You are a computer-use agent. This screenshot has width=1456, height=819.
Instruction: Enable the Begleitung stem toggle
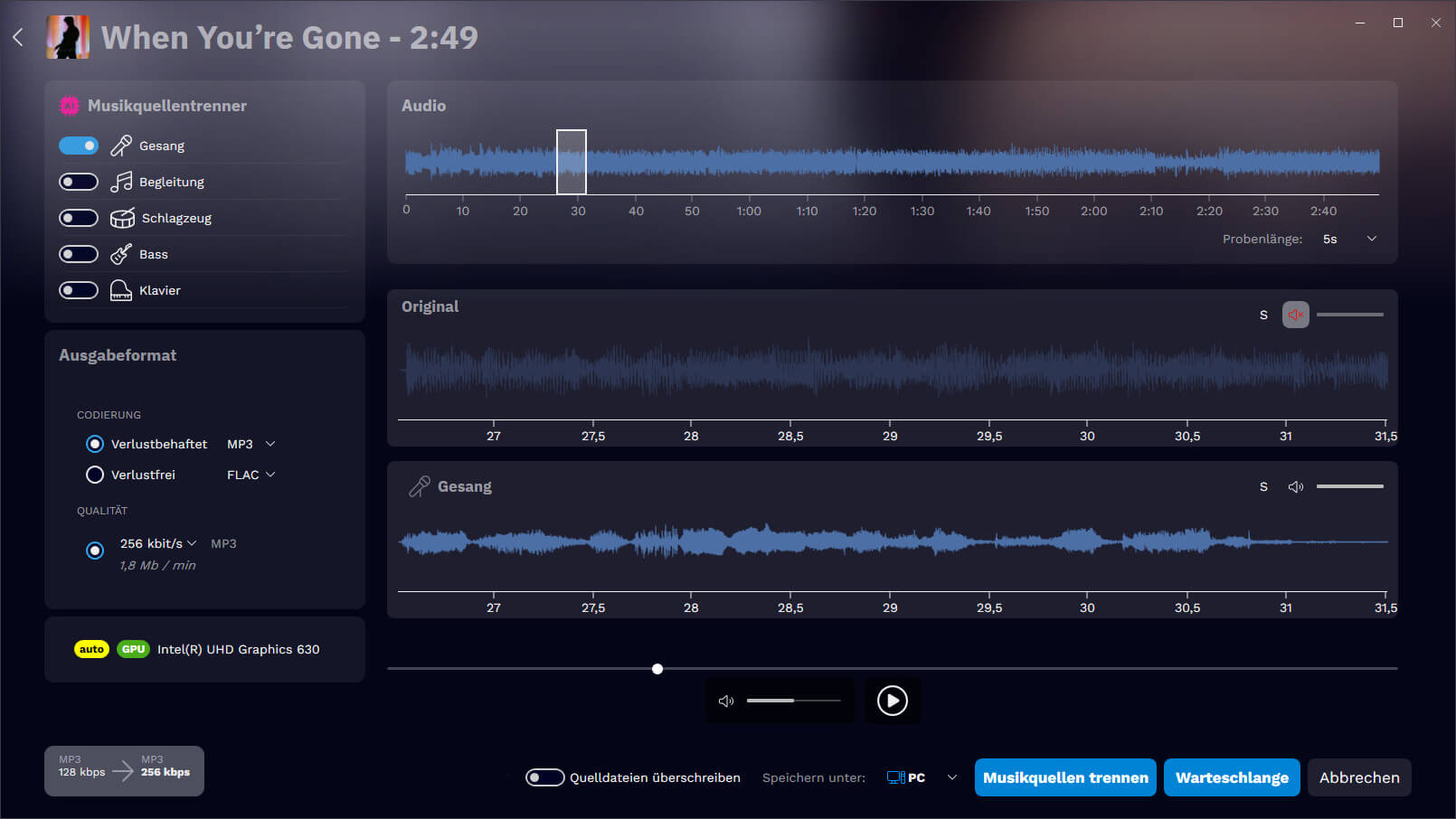(x=79, y=182)
